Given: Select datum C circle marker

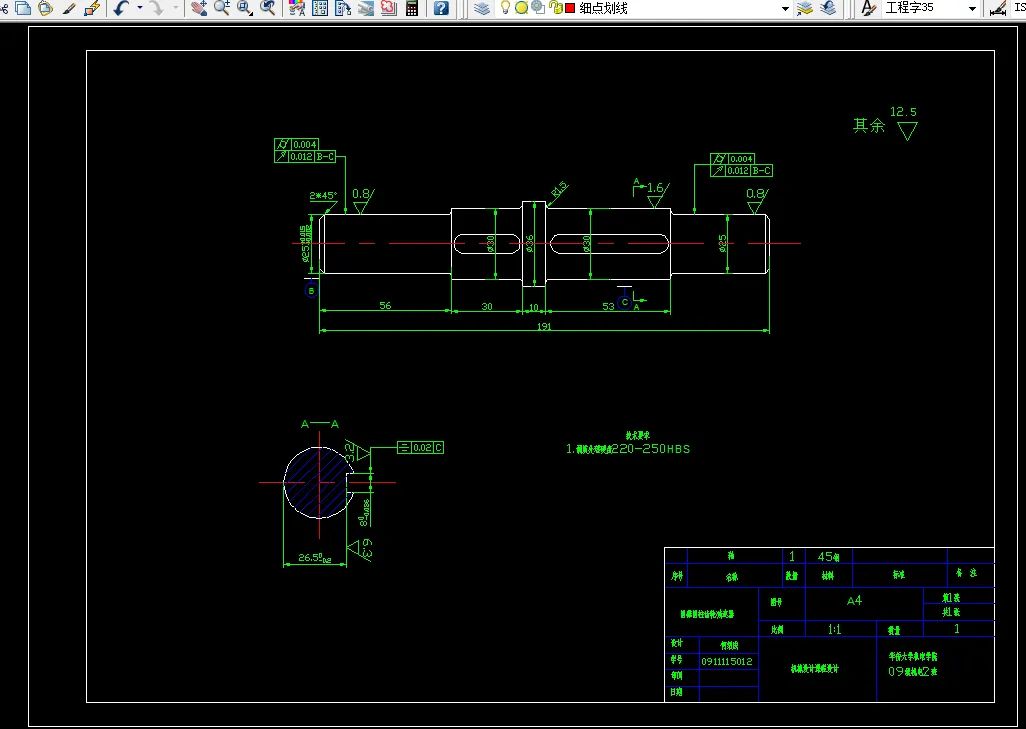Looking at the screenshot, I should coord(625,302).
